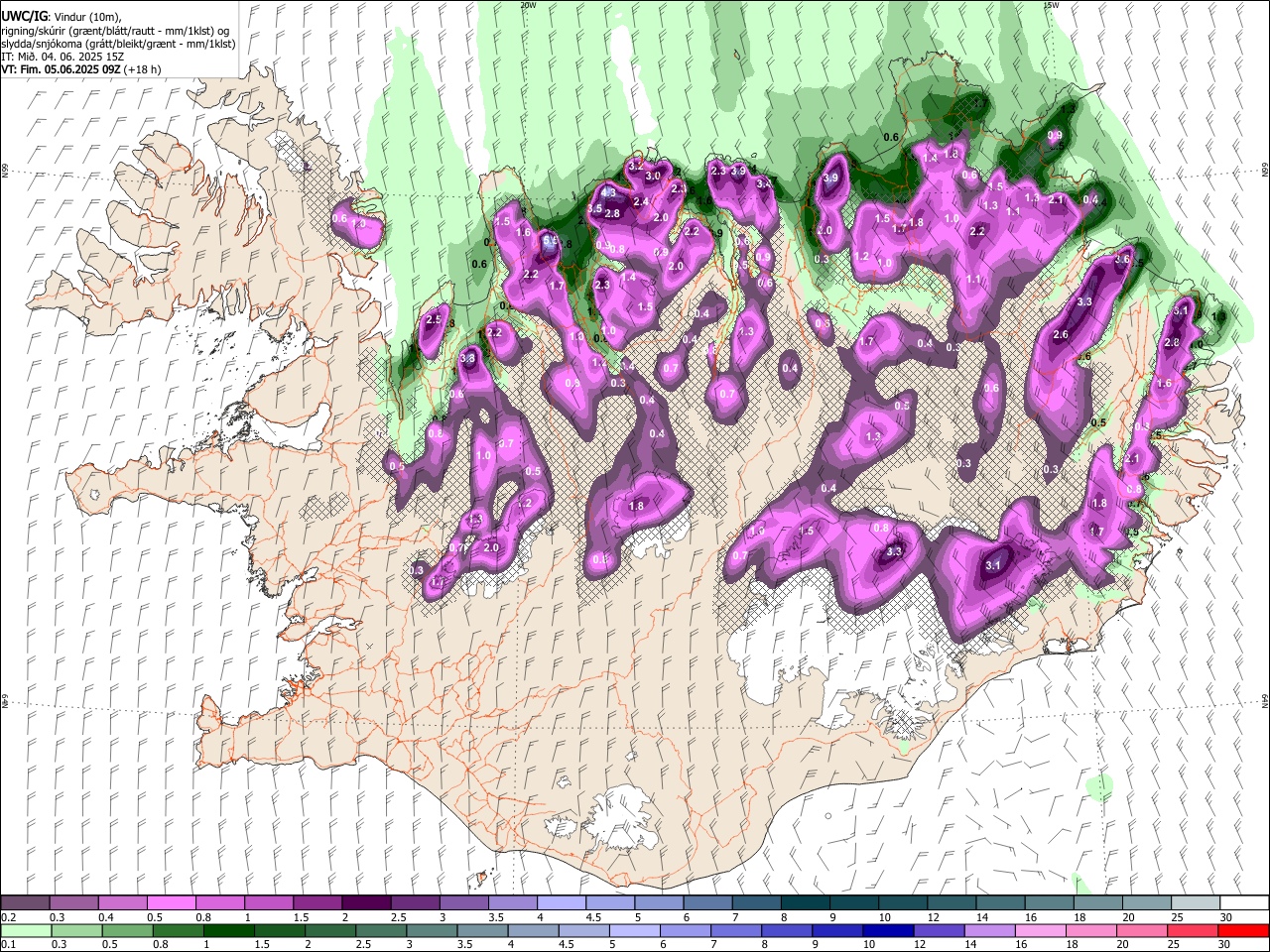Click the snow scale swatch between 0.2 and 0.3

tap(26, 903)
